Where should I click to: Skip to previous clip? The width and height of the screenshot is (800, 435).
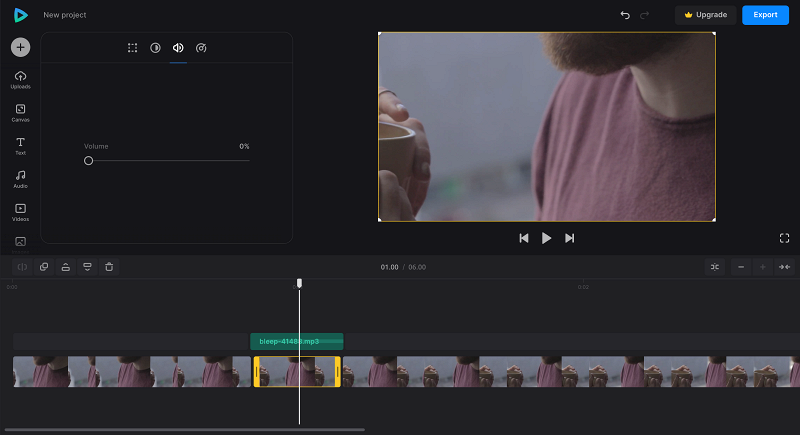523,238
